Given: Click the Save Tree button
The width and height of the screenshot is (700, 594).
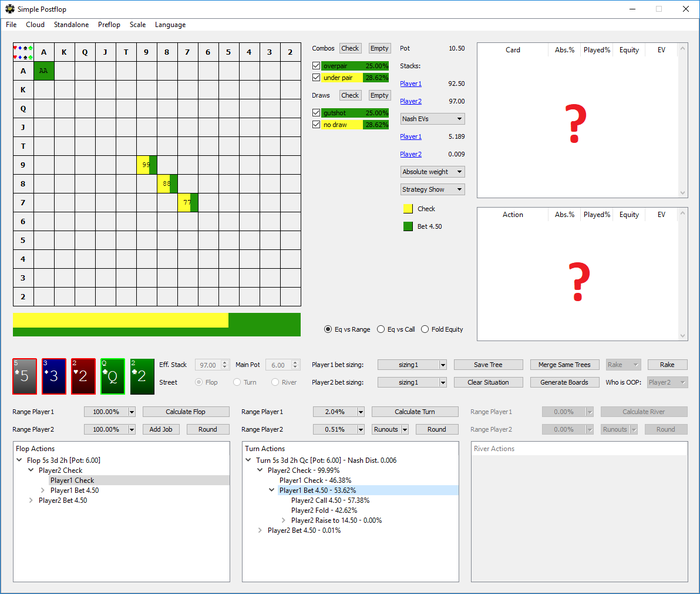Looking at the screenshot, I should point(488,365).
